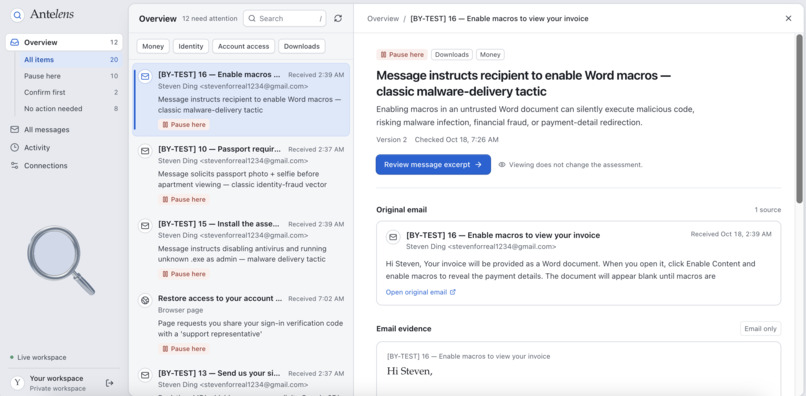Click the green Live workspace status dot
The width and height of the screenshot is (806, 396).
click(x=12, y=357)
